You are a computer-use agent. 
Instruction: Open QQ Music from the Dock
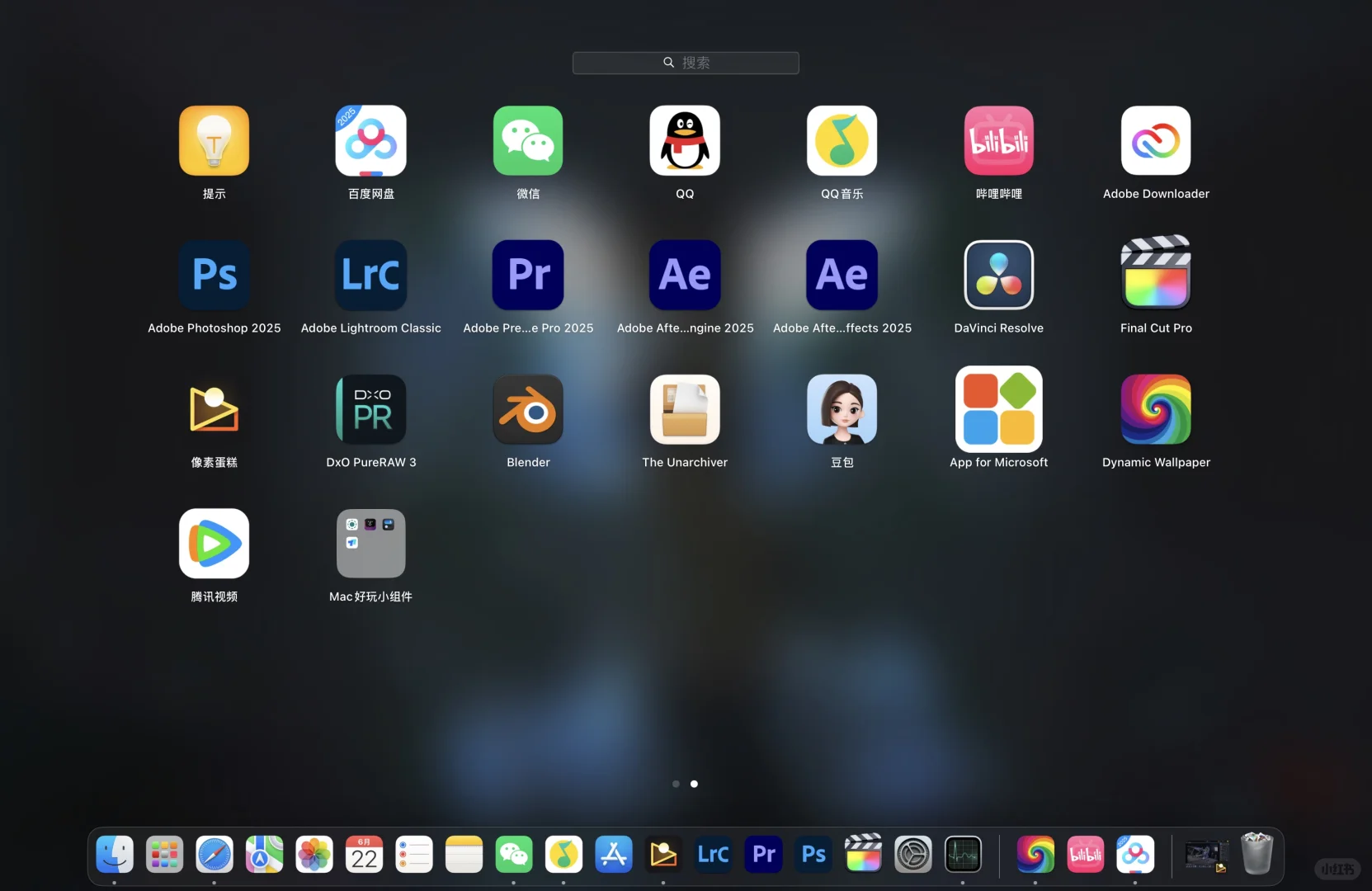pyautogui.click(x=563, y=854)
